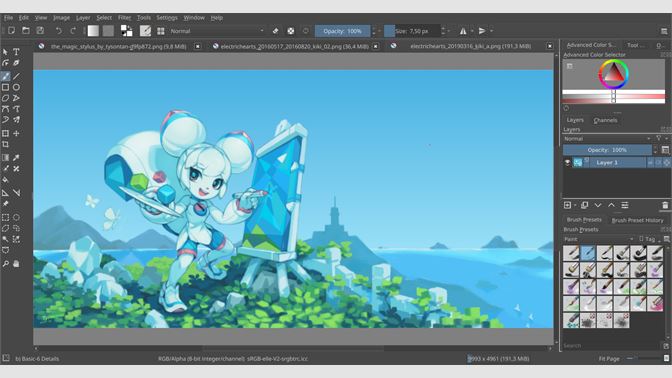Click the foreground/background color swatch

tap(126, 30)
